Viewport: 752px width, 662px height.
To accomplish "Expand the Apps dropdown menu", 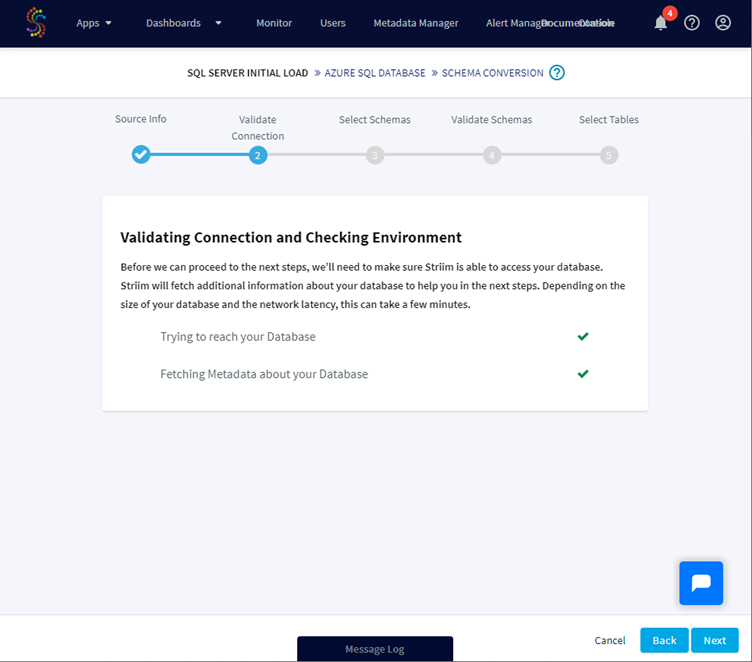I will coord(94,23).
